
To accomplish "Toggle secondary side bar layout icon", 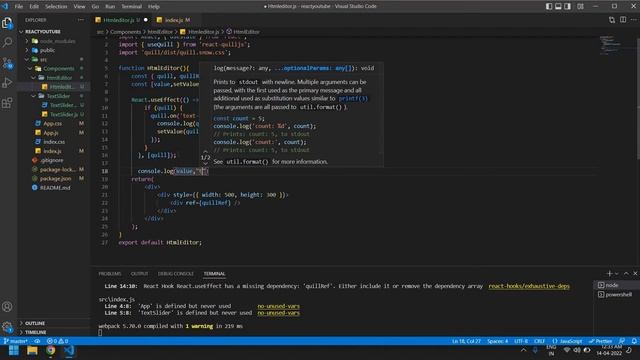I will 567,6.
